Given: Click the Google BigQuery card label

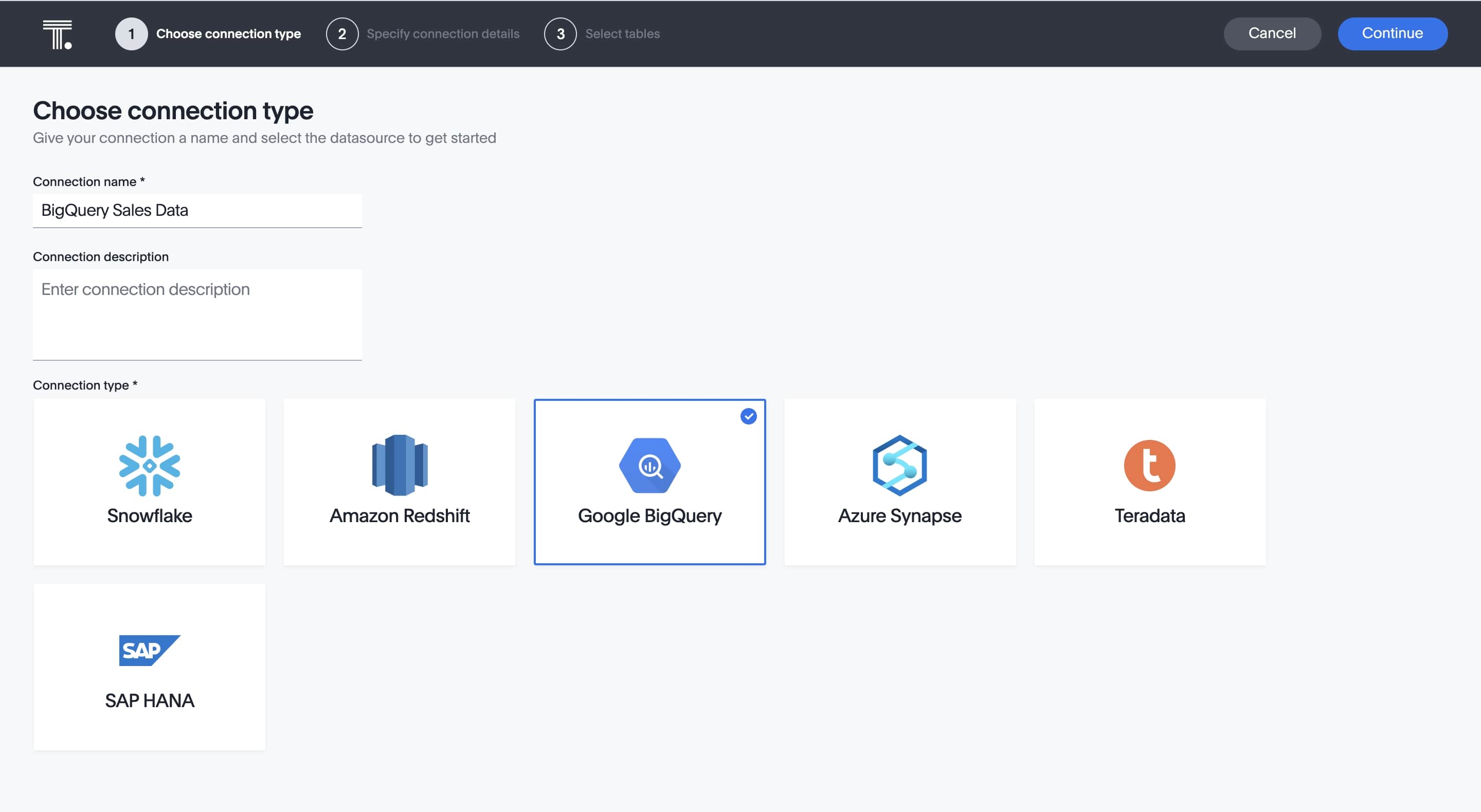Looking at the screenshot, I should 649,516.
